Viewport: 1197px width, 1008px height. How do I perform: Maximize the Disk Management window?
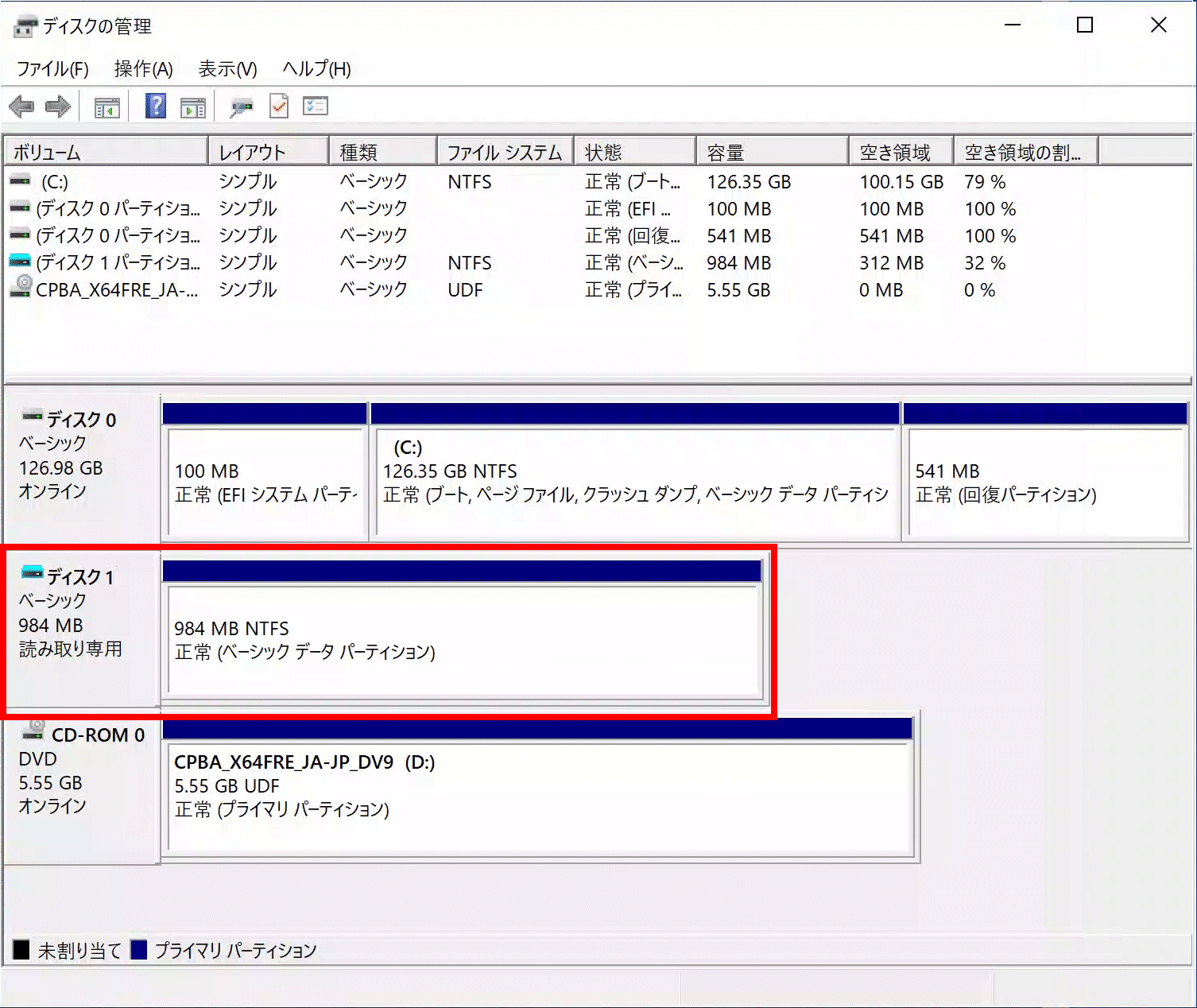[1084, 25]
